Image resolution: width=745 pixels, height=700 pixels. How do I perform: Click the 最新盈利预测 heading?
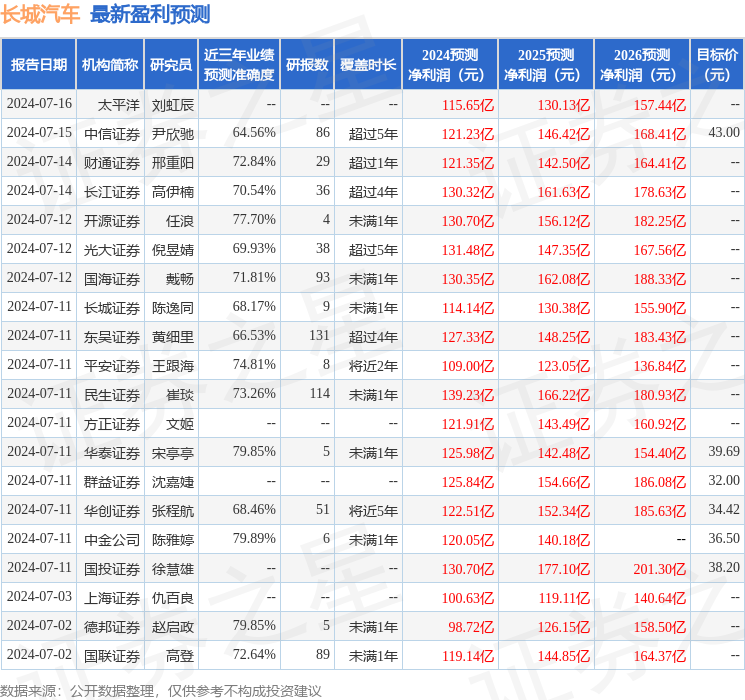click(150, 14)
